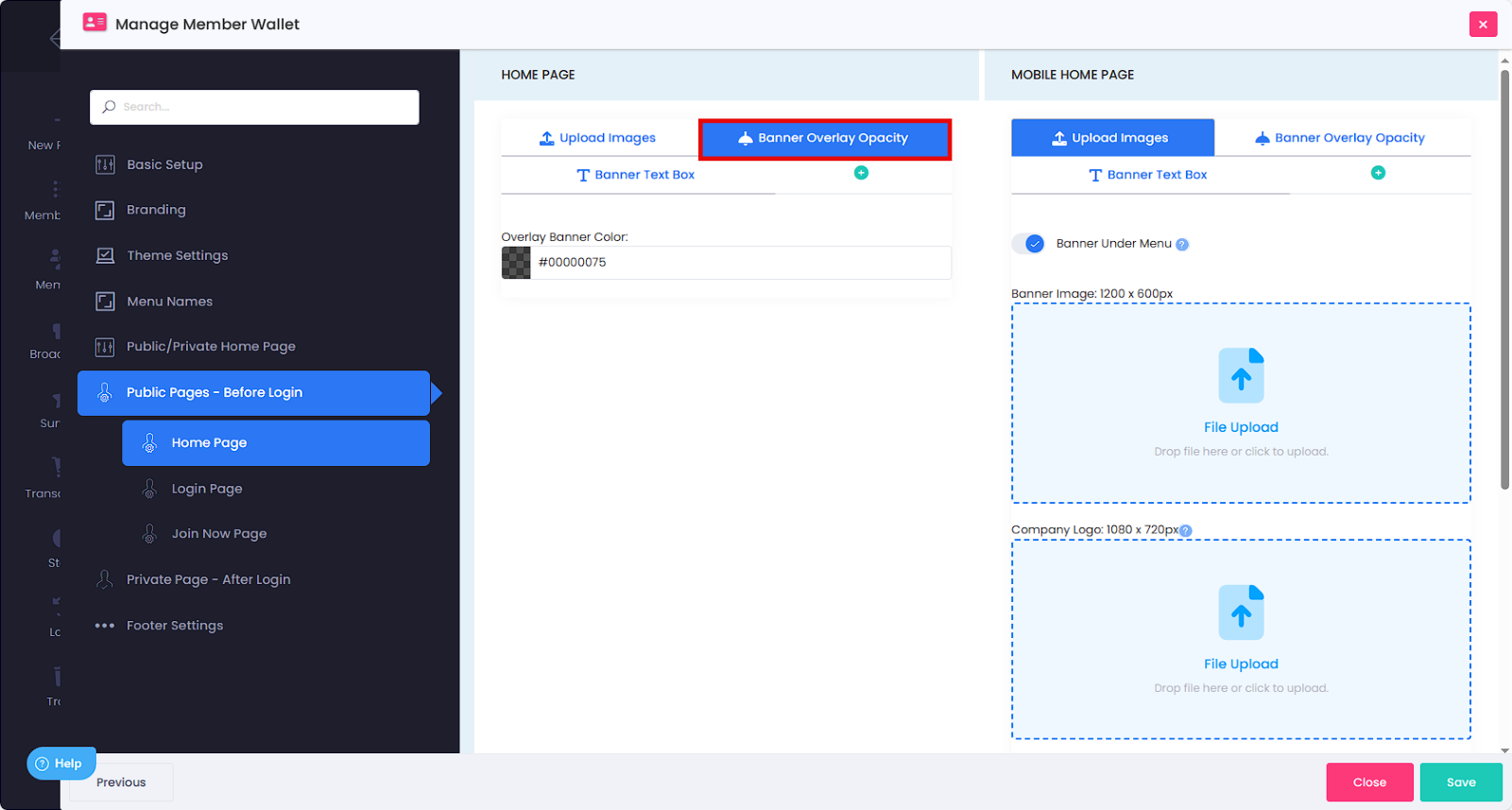Click the Footer Settings dots icon
Image resolution: width=1512 pixels, height=810 pixels.
pyautogui.click(x=105, y=626)
